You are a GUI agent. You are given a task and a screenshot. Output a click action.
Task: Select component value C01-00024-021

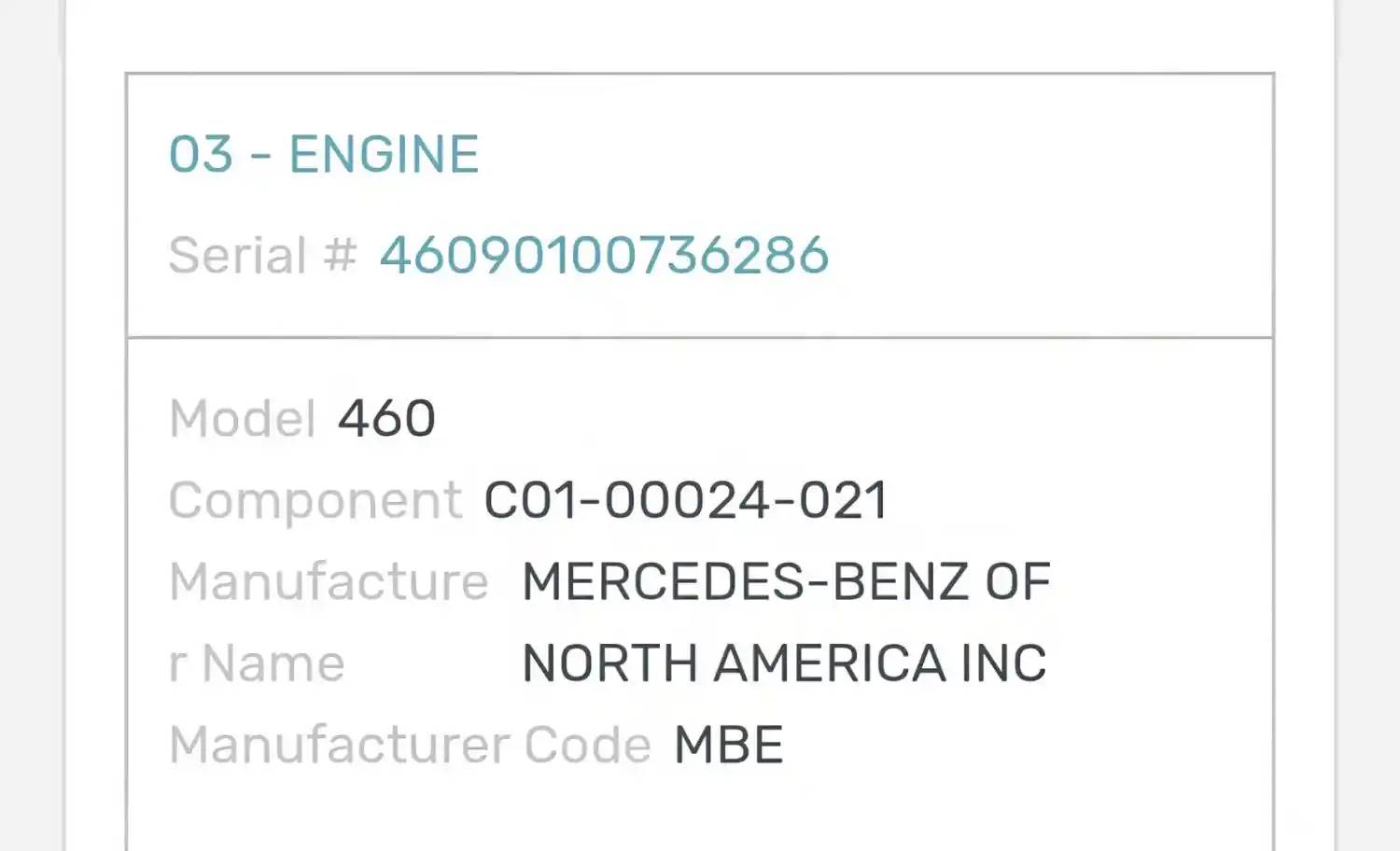point(686,500)
